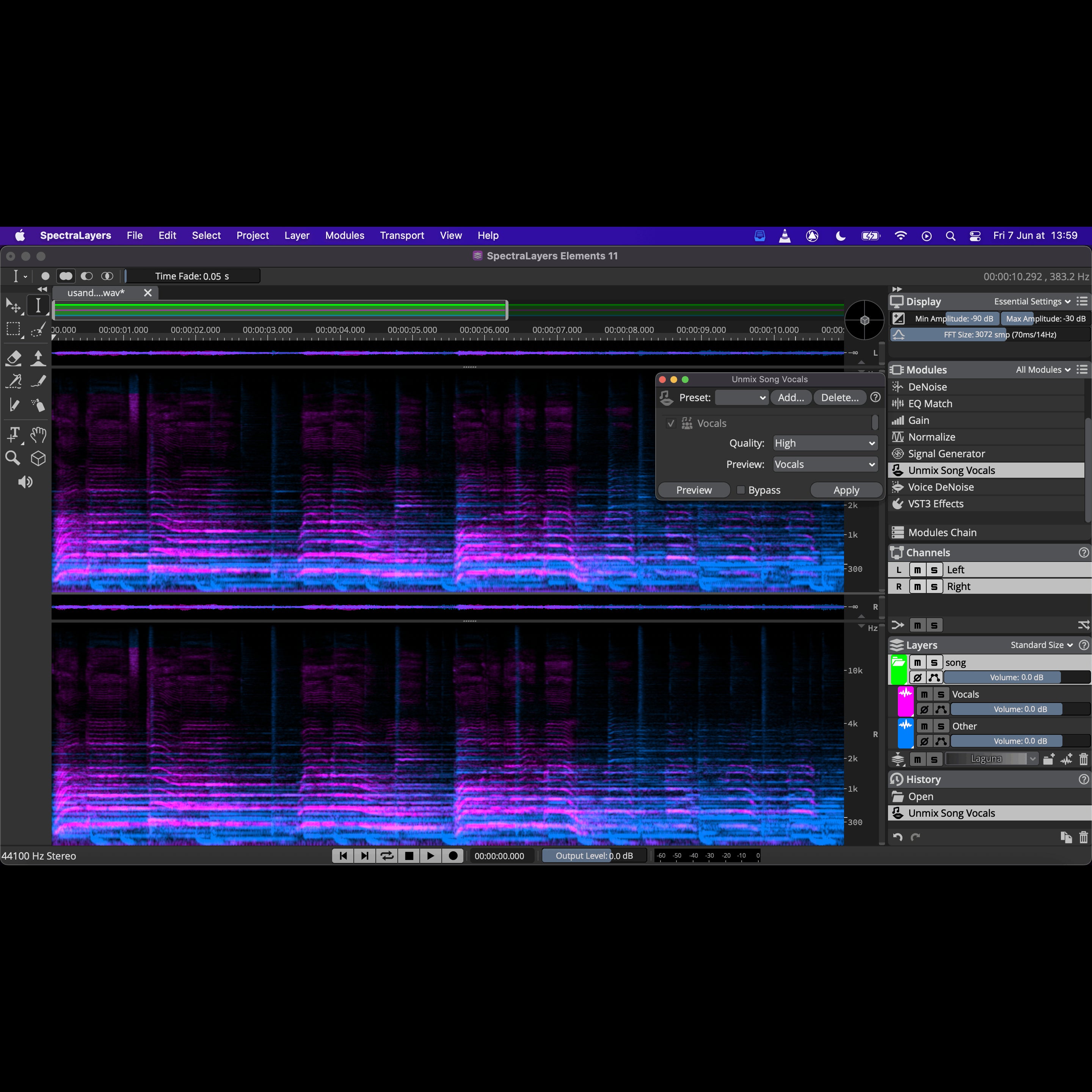The width and height of the screenshot is (1092, 1092).
Task: Click the 3D view orientation sphere
Action: 864,320
